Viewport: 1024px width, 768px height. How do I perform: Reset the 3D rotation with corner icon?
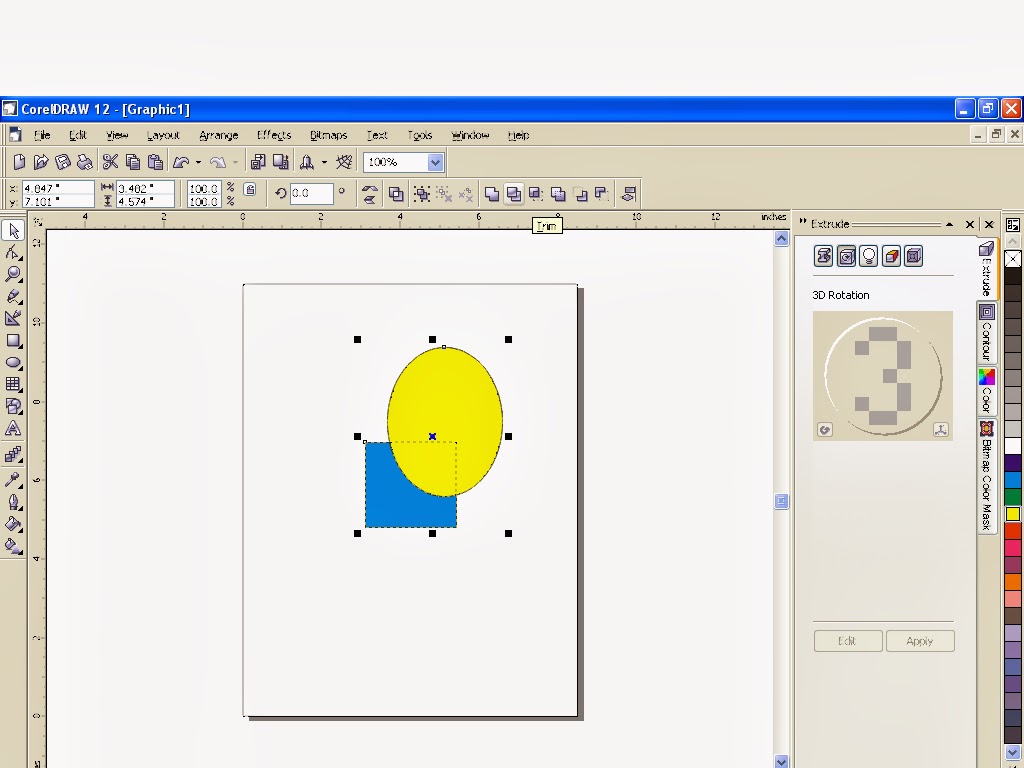point(825,430)
